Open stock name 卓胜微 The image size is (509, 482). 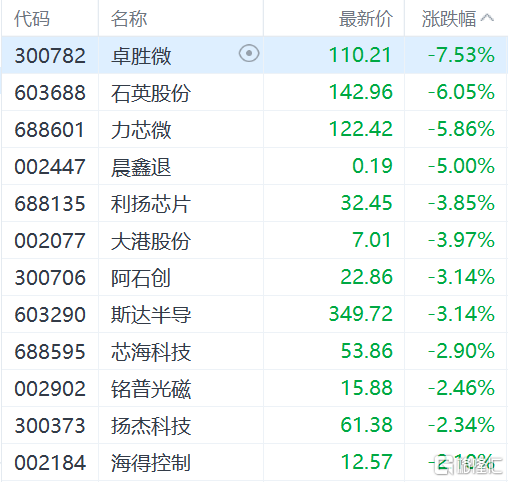click(x=141, y=56)
